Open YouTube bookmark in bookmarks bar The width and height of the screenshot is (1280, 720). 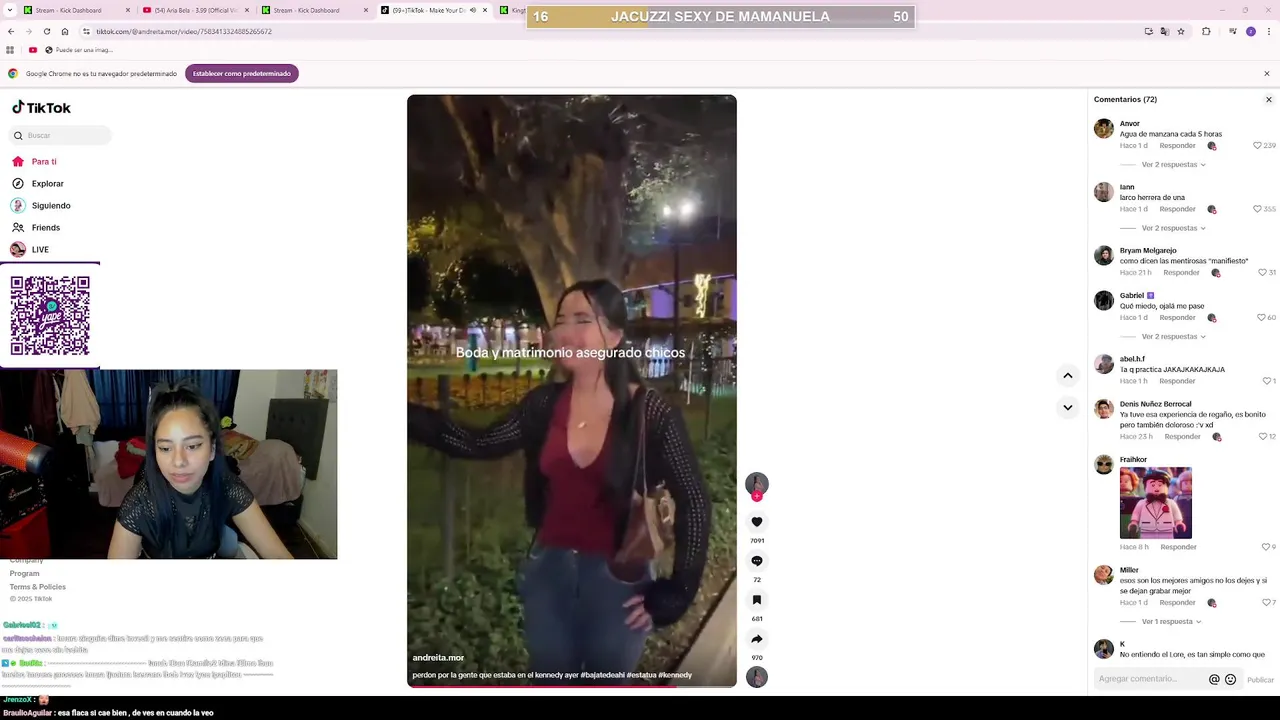(x=33, y=50)
